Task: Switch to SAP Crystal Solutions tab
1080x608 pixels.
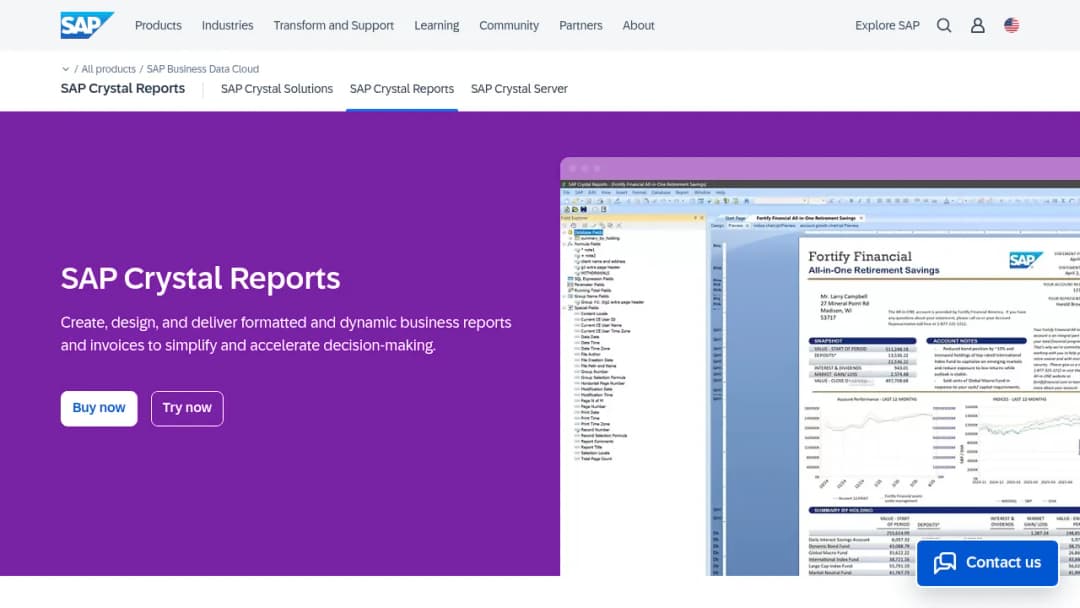Action: pyautogui.click(x=277, y=89)
